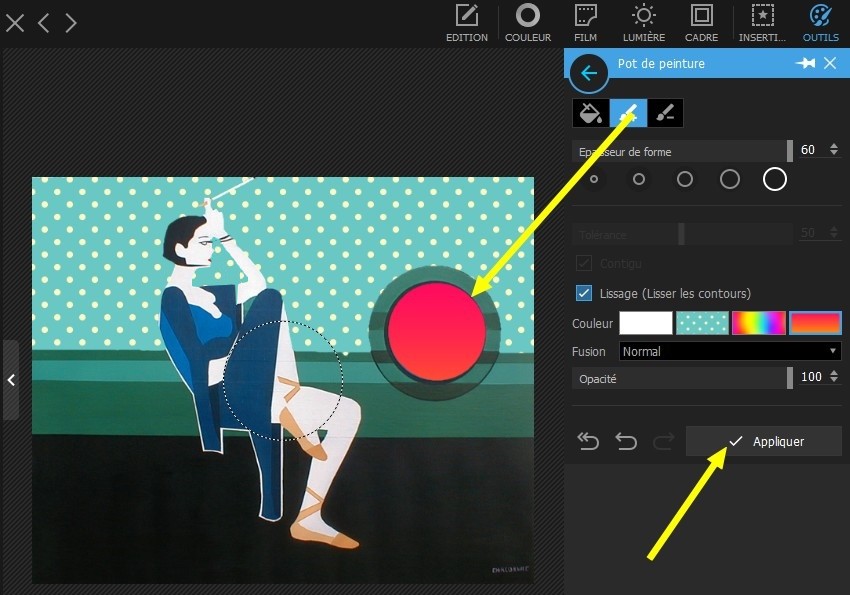The image size is (850, 595).
Task: Pin the Pot de peinture panel
Action: click(806, 63)
